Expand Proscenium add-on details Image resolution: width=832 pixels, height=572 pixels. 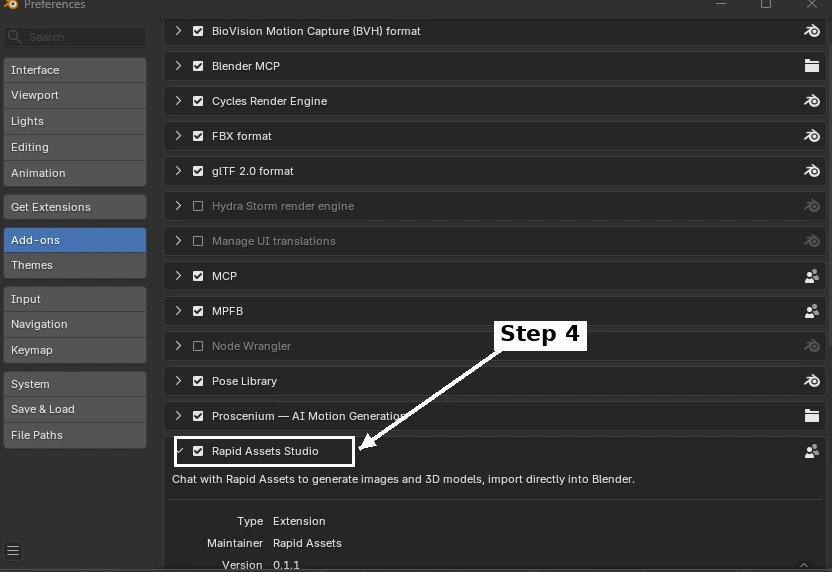(178, 416)
